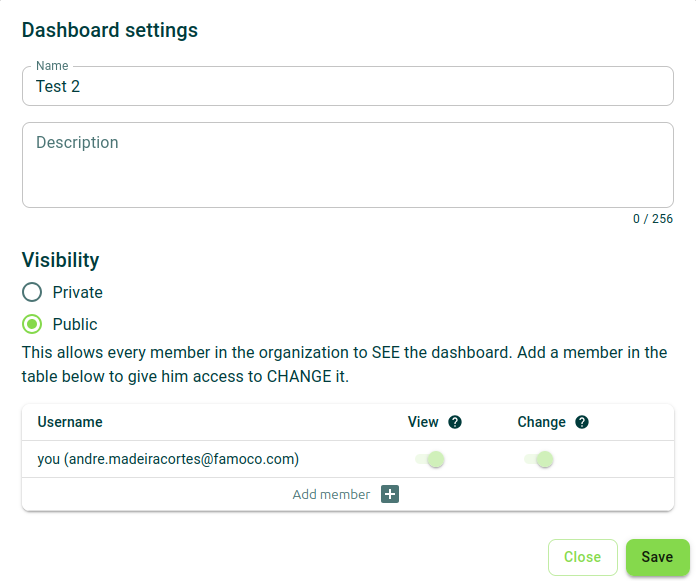Close the Dashboard settings dialog
696x581 pixels.
click(x=583, y=557)
